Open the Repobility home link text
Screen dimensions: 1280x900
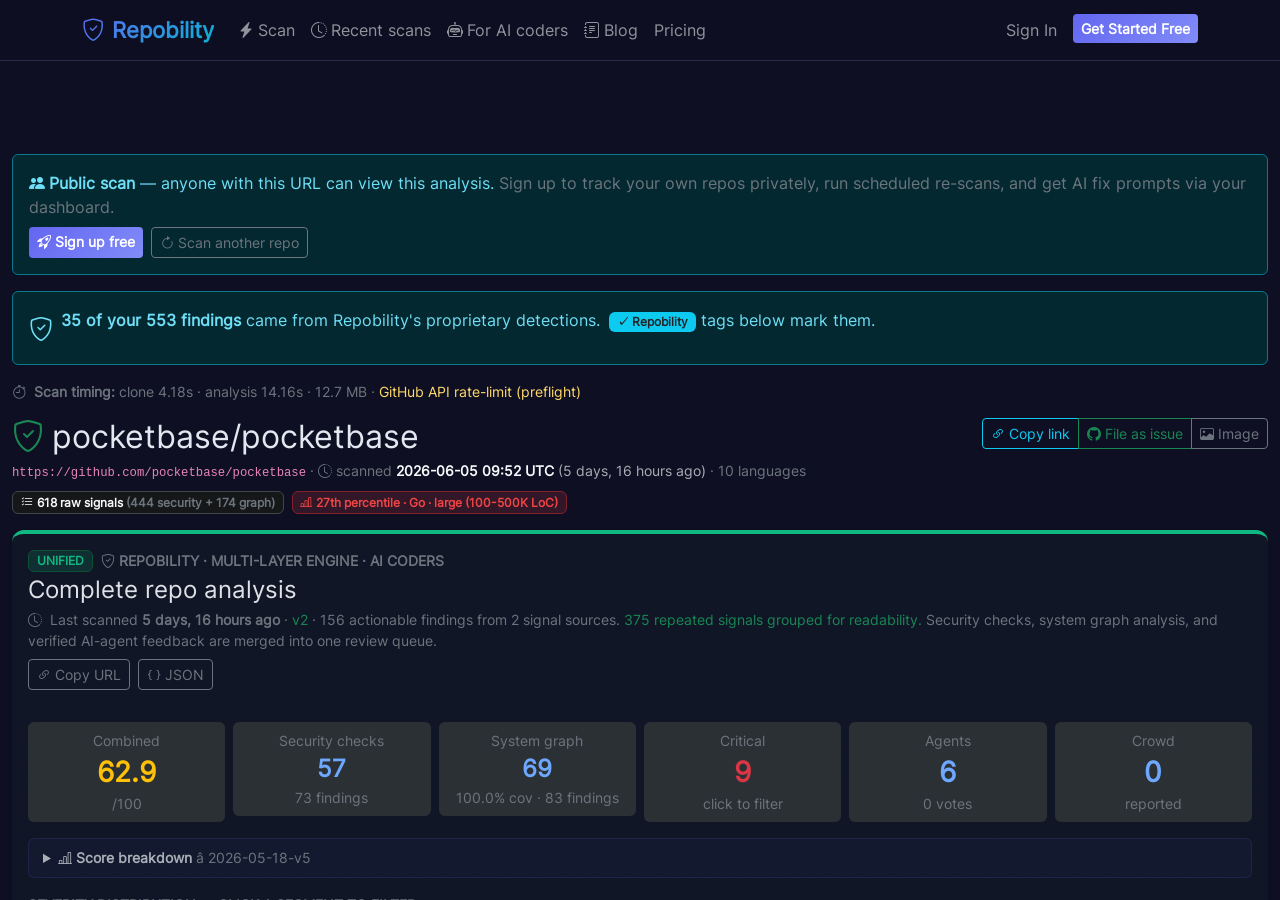coord(163,30)
